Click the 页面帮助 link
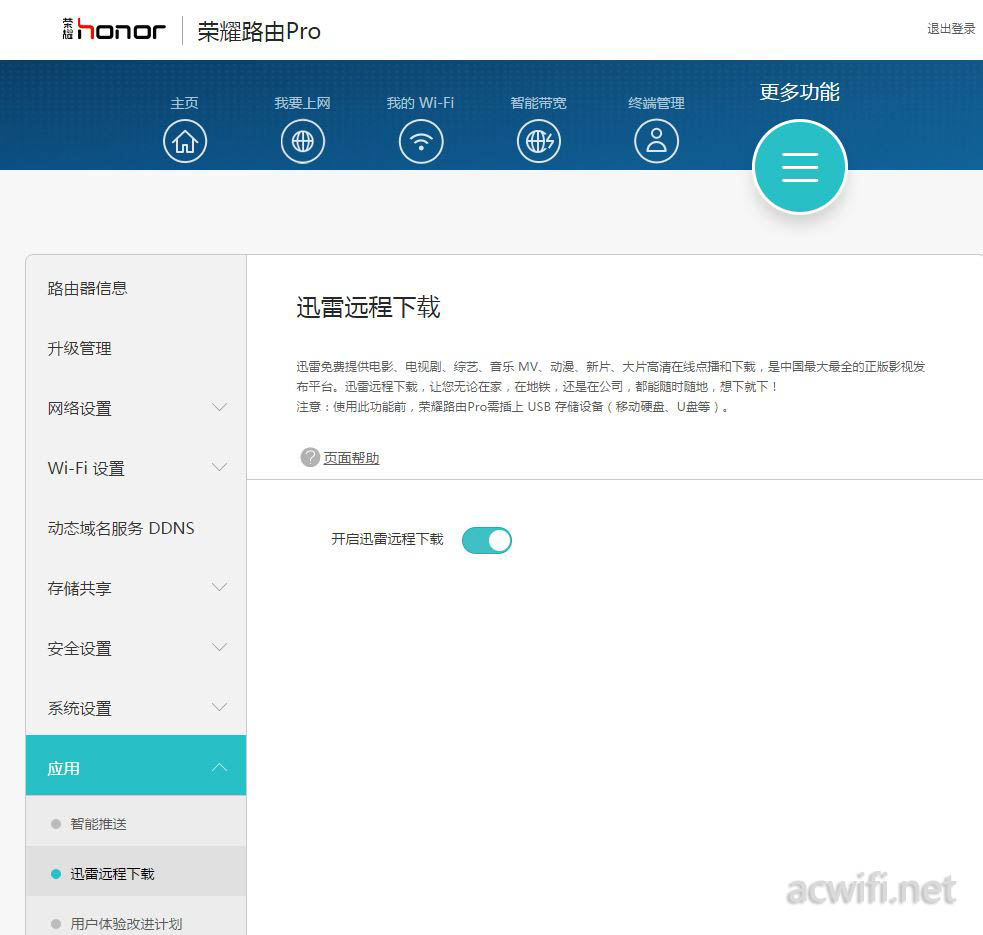983x935 pixels. click(x=351, y=458)
